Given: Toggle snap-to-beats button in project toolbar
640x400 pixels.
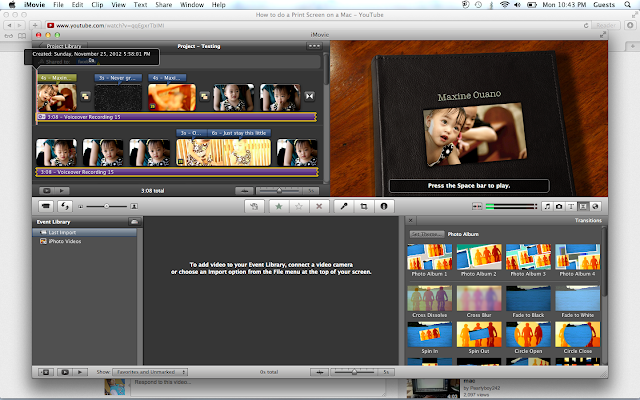Looking at the screenshot, I should click(244, 191).
